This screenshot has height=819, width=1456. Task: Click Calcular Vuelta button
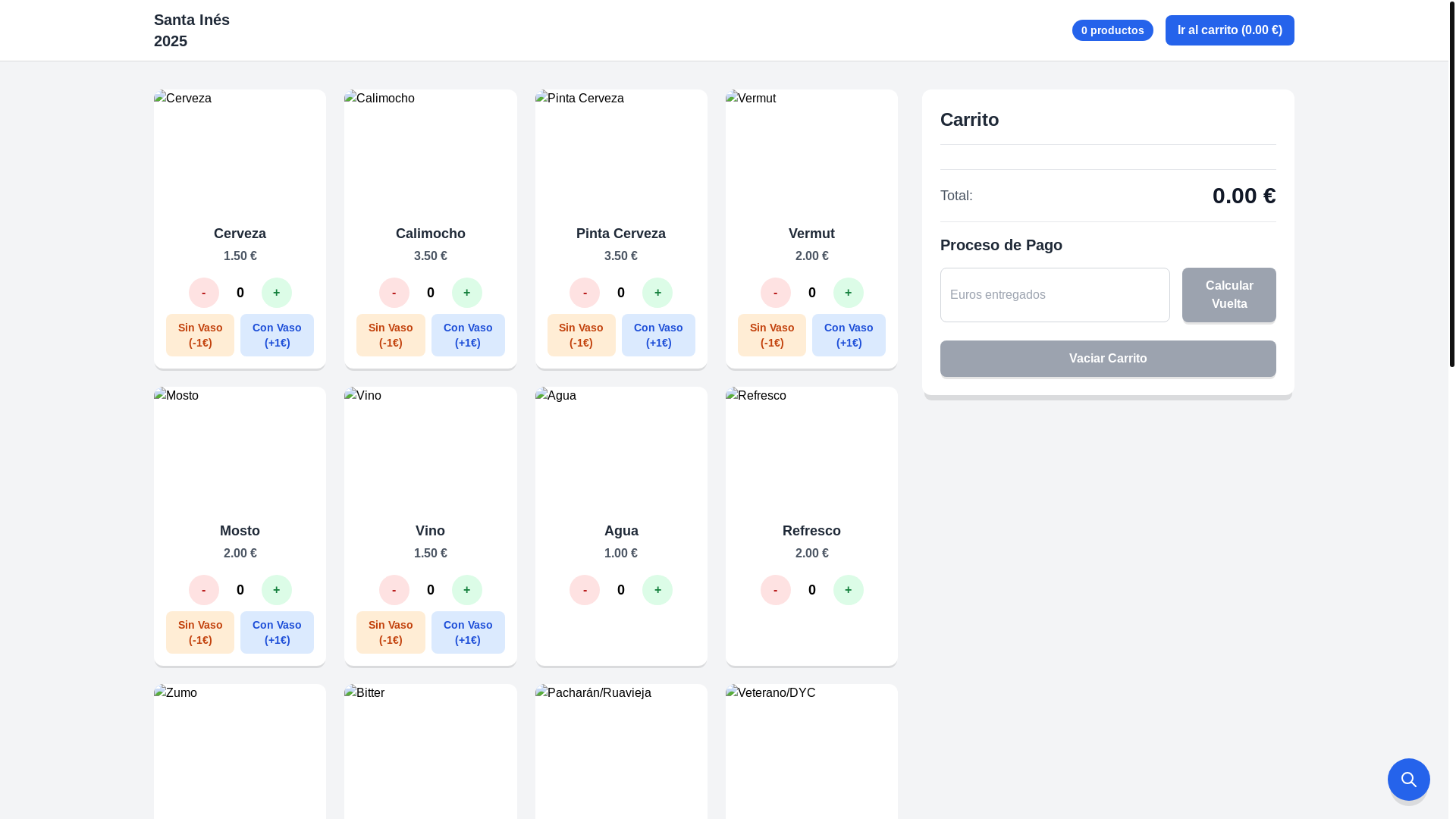[x=1229, y=295]
